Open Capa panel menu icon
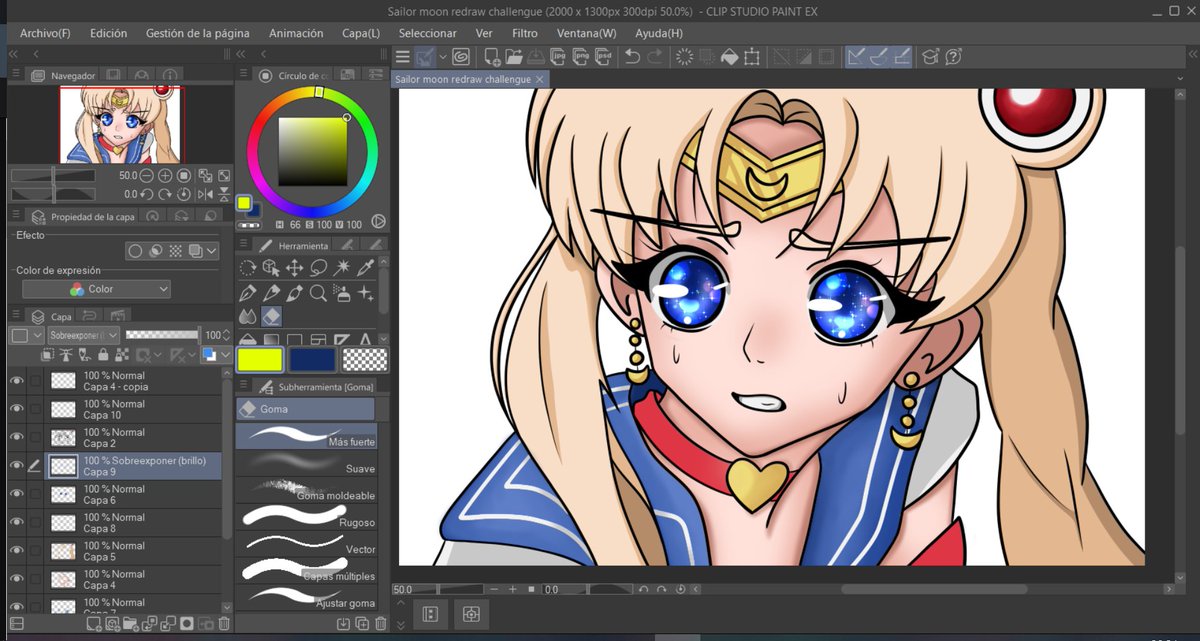 click(x=16, y=315)
